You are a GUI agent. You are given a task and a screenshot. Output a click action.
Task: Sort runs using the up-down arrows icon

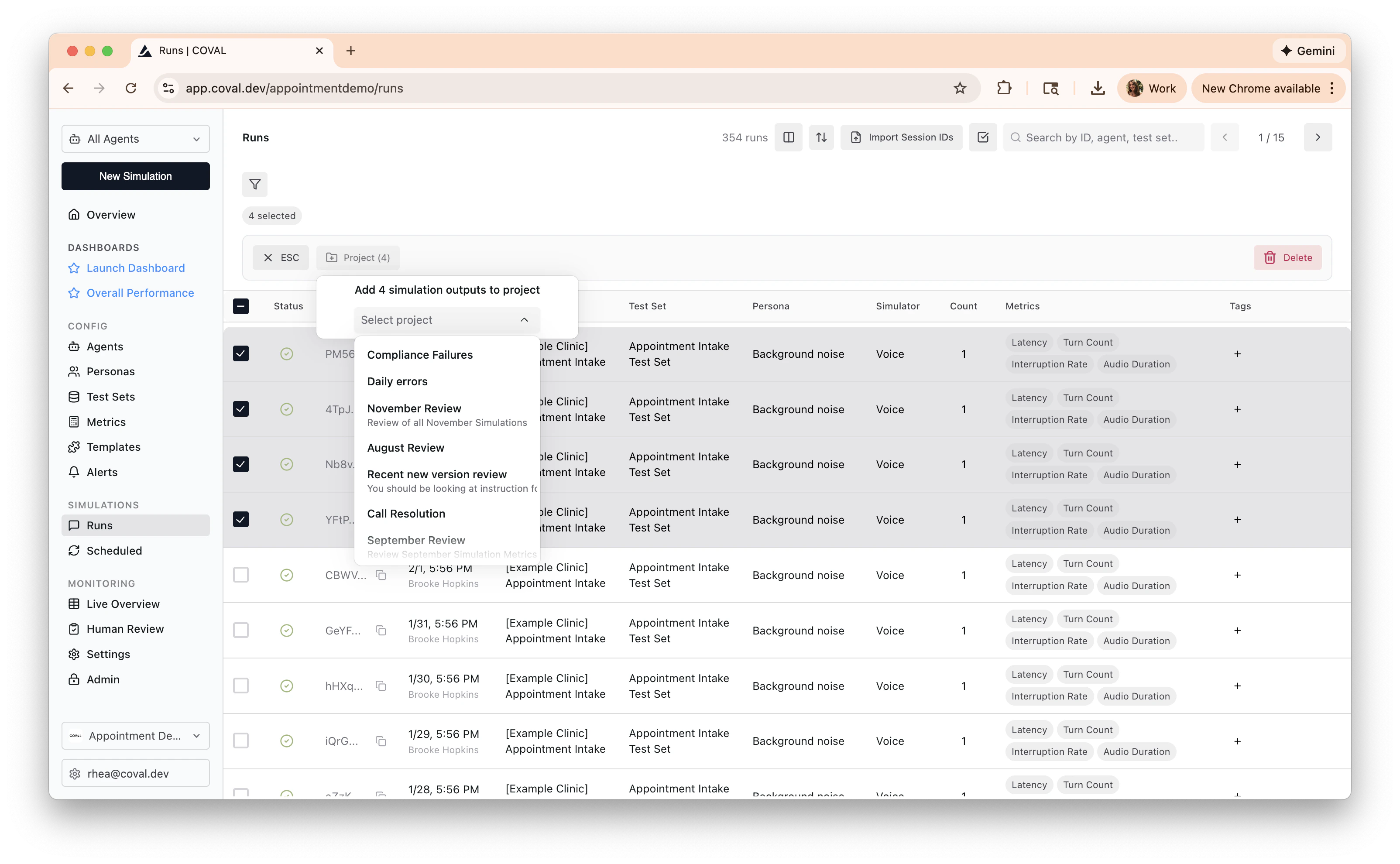point(821,137)
